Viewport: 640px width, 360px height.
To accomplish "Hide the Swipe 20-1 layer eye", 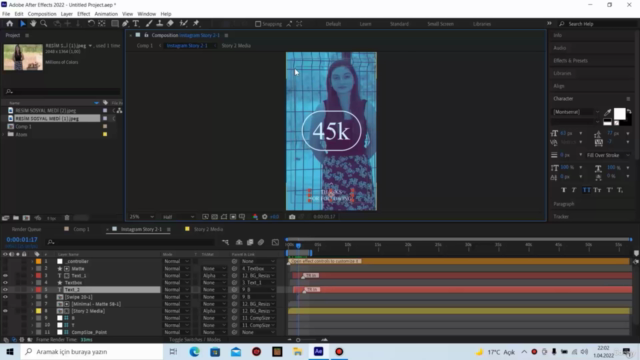I will click(5, 297).
